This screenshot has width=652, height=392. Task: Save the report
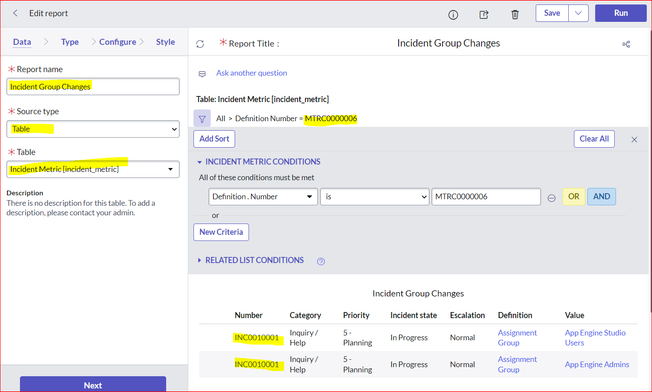[552, 13]
